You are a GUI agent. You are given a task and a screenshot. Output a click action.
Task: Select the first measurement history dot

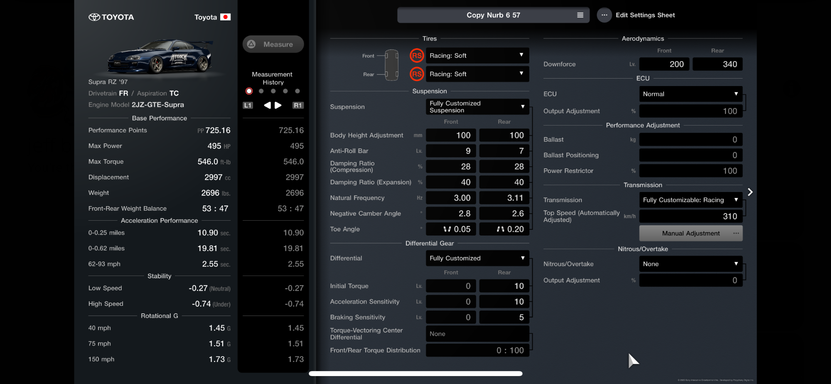point(249,91)
